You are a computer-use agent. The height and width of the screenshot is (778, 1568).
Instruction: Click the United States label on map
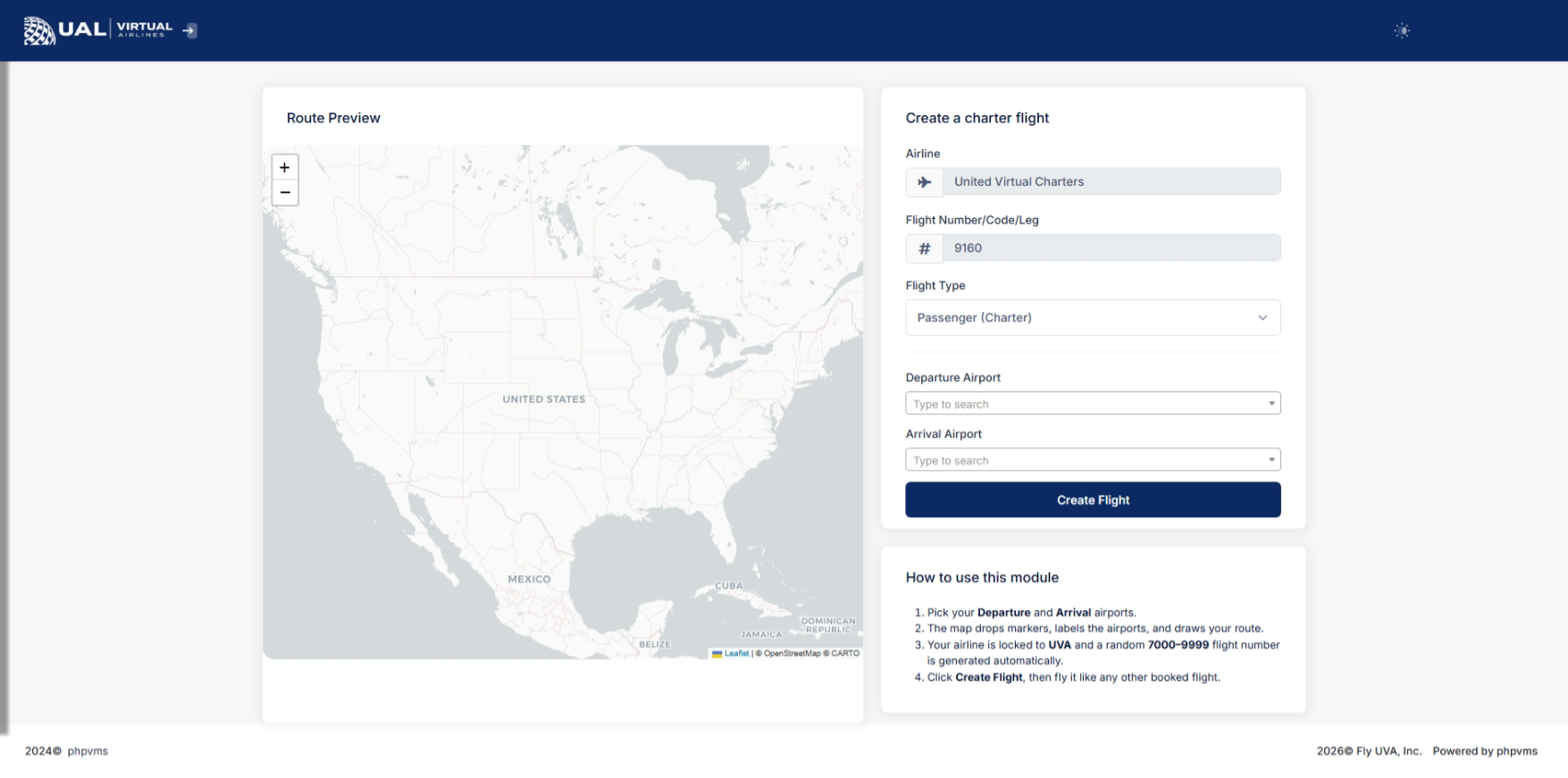click(x=543, y=399)
